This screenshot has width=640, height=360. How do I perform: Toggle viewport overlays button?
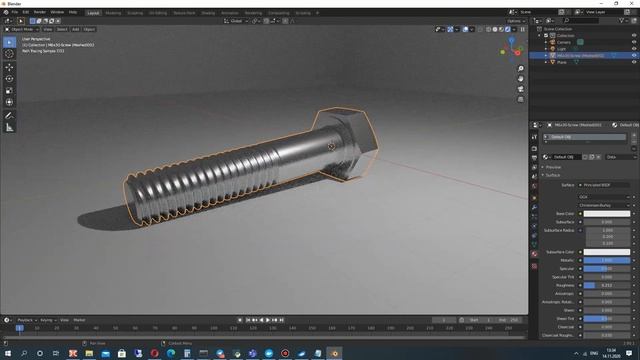[x=465, y=29]
